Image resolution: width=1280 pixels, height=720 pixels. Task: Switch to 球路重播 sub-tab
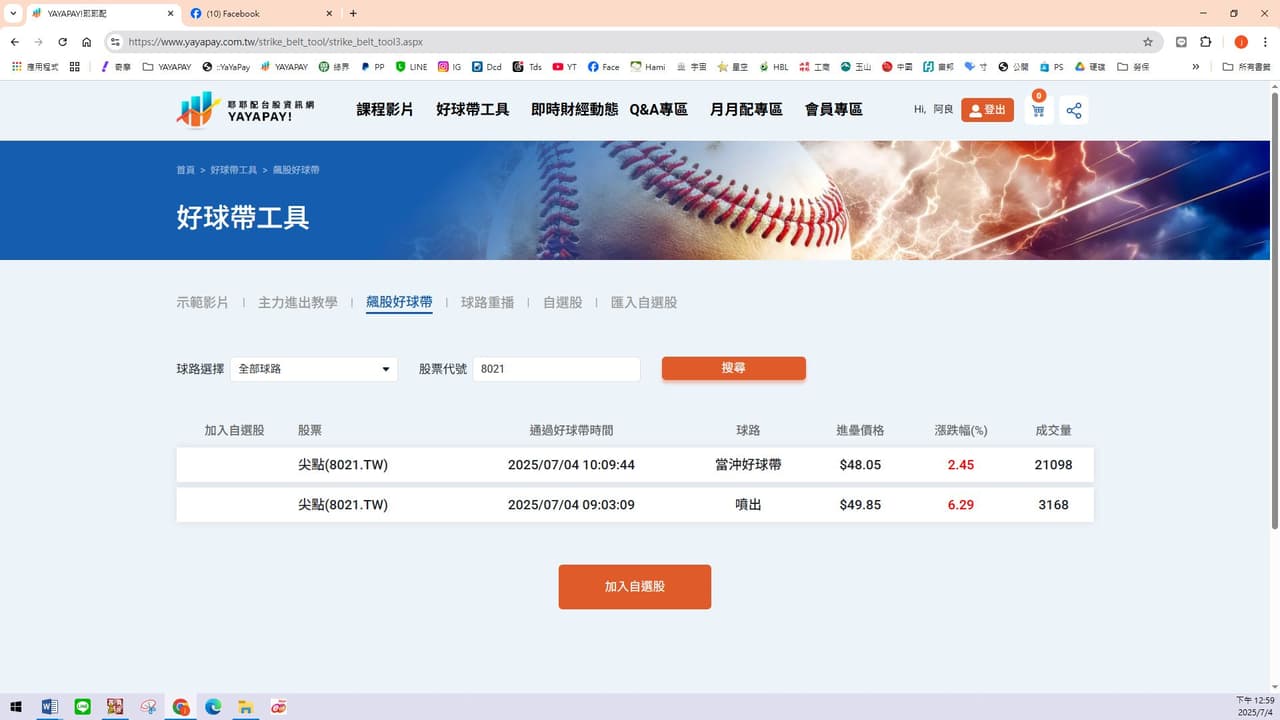pyautogui.click(x=488, y=302)
